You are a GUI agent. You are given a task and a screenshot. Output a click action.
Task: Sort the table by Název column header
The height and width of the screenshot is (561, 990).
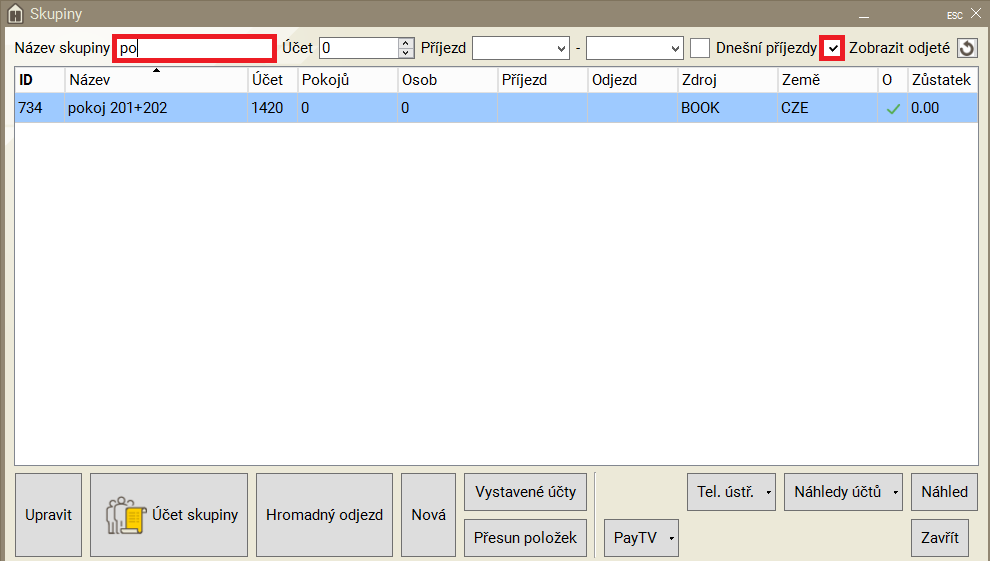155,80
